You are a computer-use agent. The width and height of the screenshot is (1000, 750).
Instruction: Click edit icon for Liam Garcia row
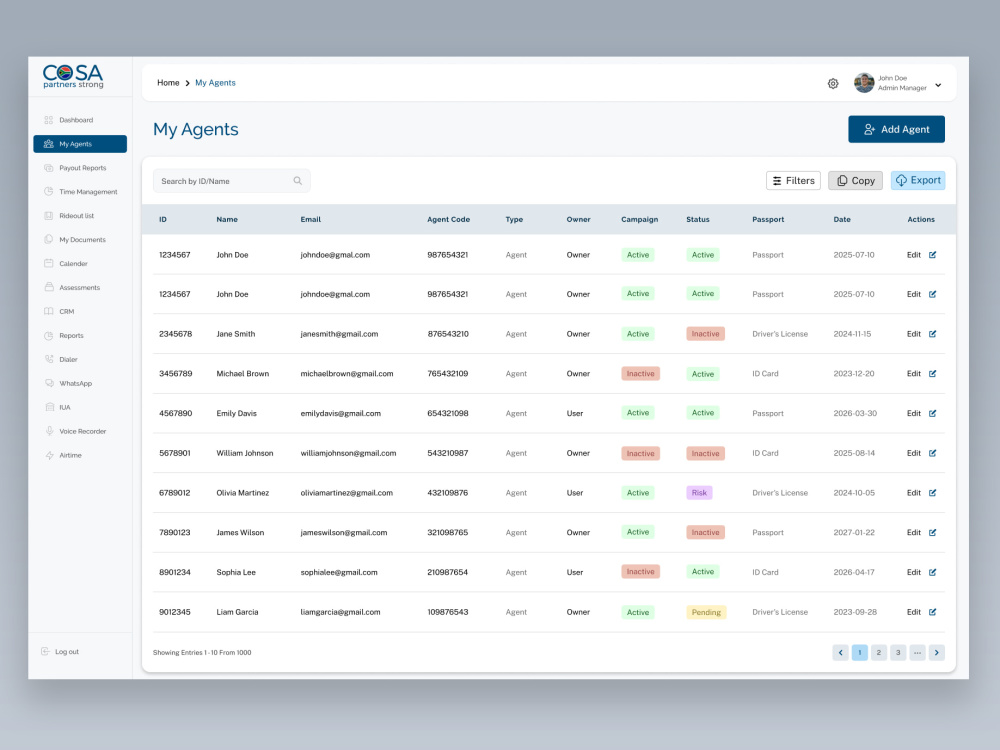(x=932, y=612)
